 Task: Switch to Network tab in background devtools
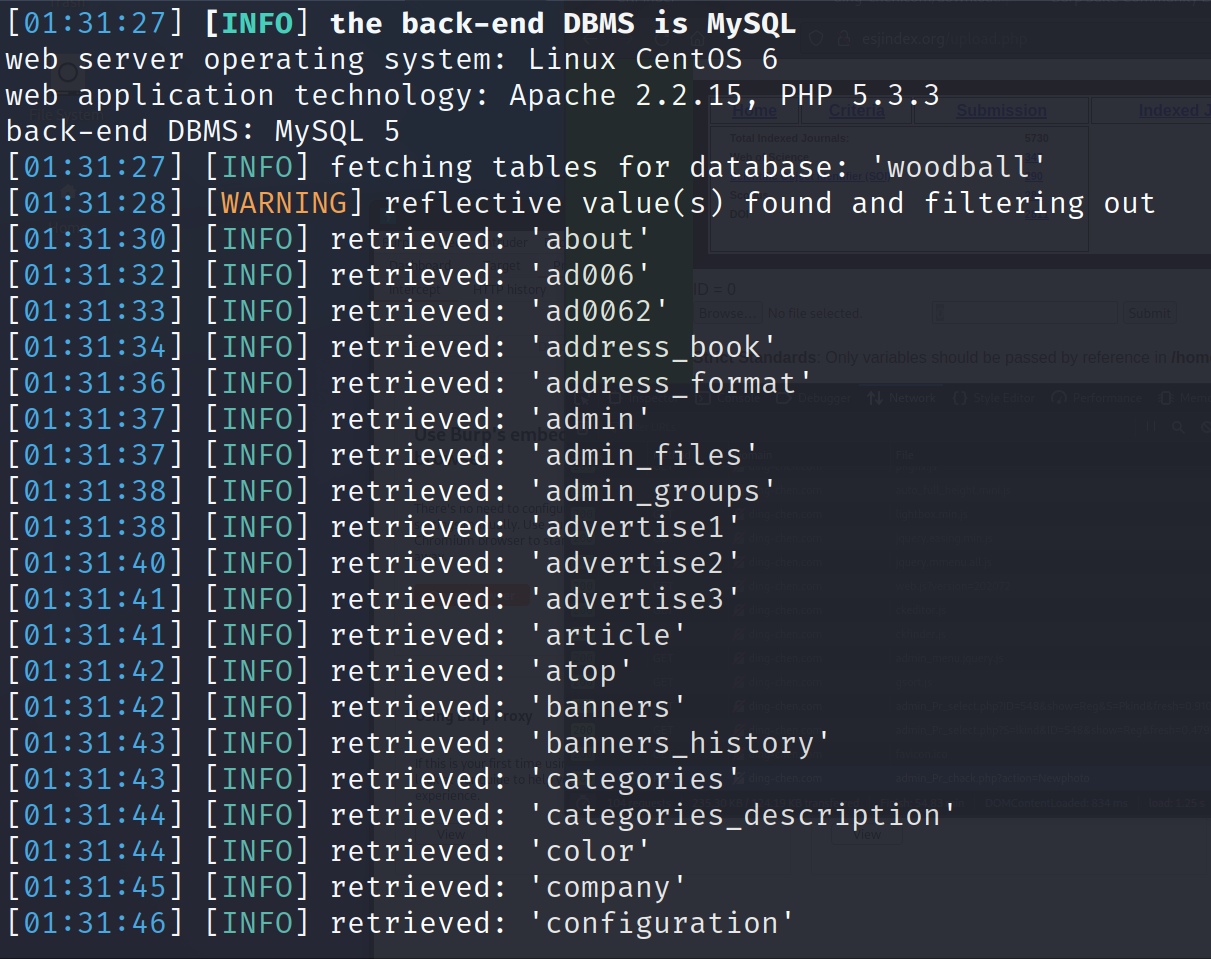point(903,398)
